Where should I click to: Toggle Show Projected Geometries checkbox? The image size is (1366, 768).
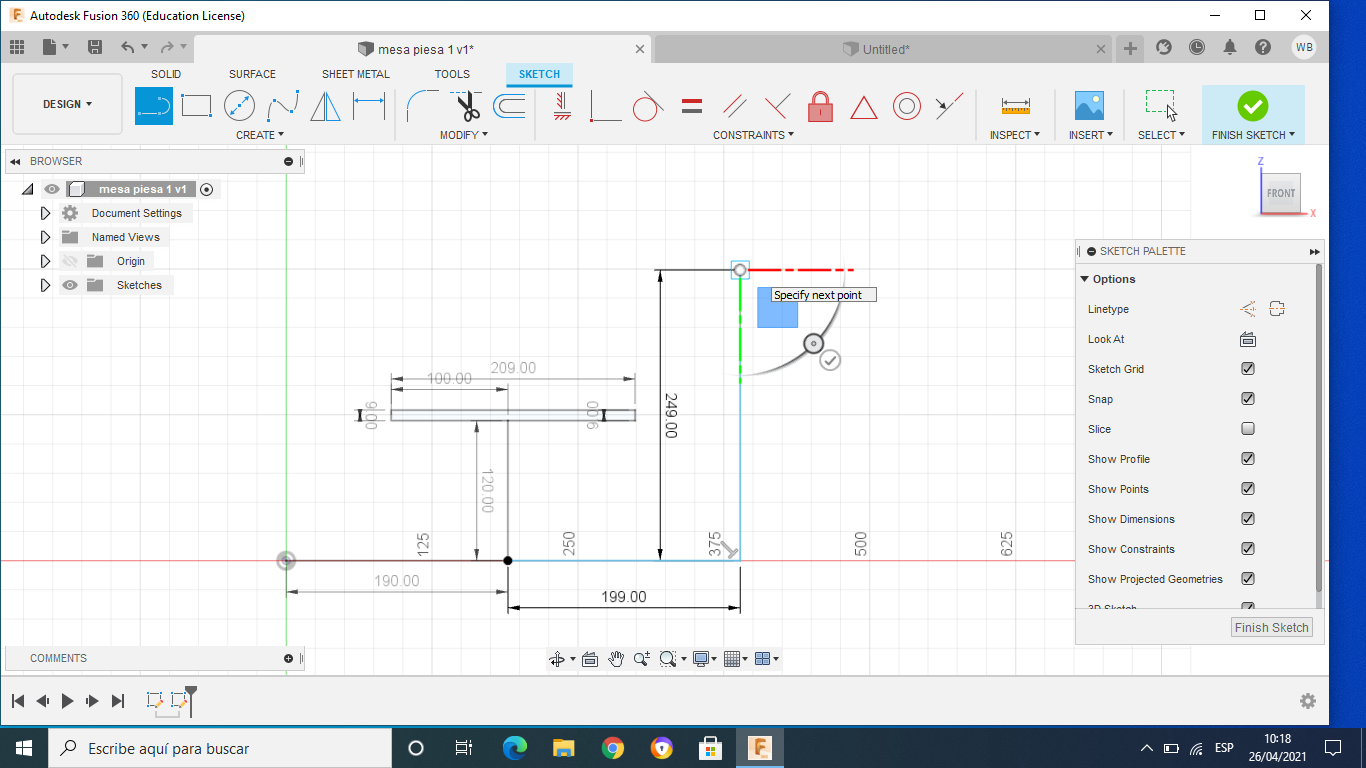pyautogui.click(x=1247, y=579)
